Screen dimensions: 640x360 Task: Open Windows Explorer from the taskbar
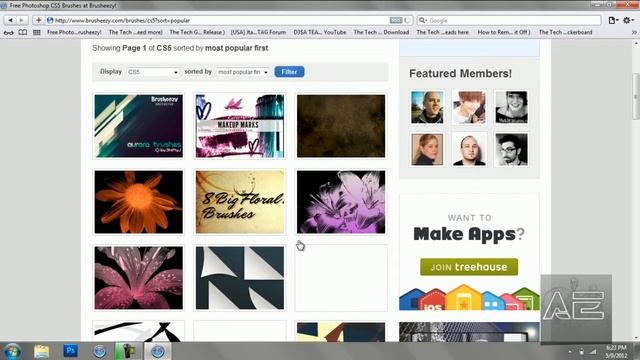[41, 351]
